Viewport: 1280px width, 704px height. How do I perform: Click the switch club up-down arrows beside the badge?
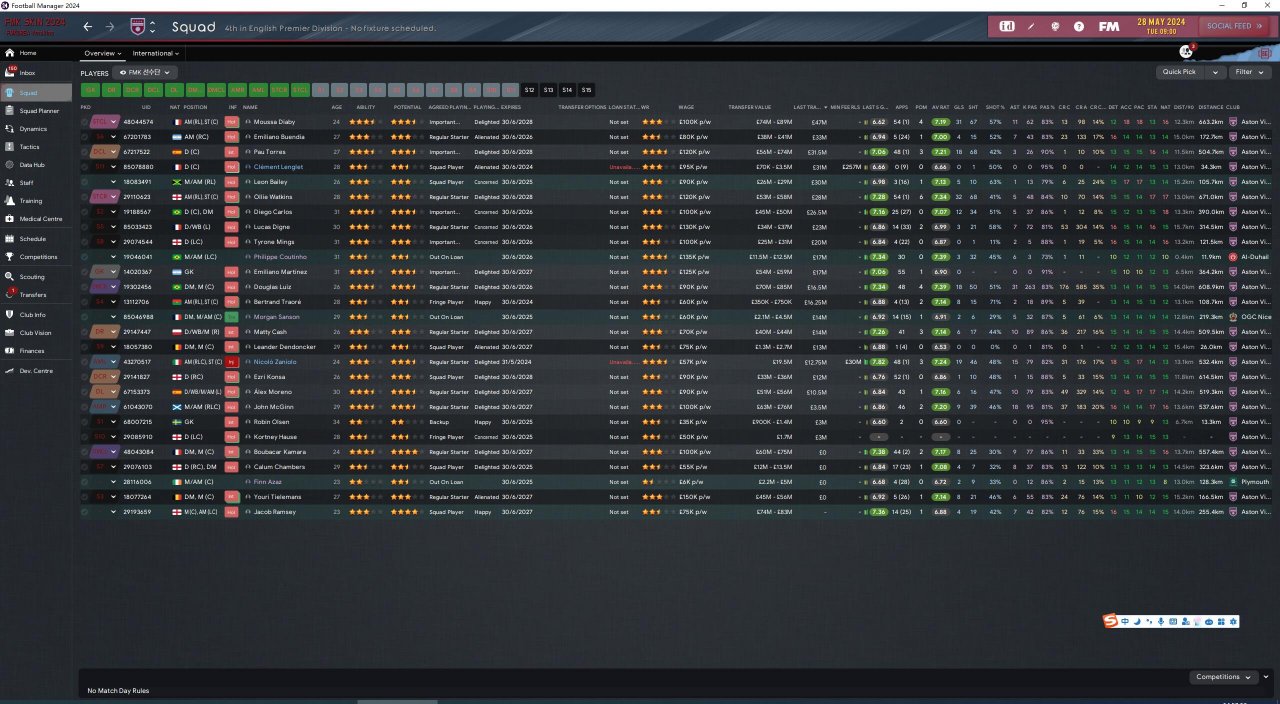coord(152,27)
